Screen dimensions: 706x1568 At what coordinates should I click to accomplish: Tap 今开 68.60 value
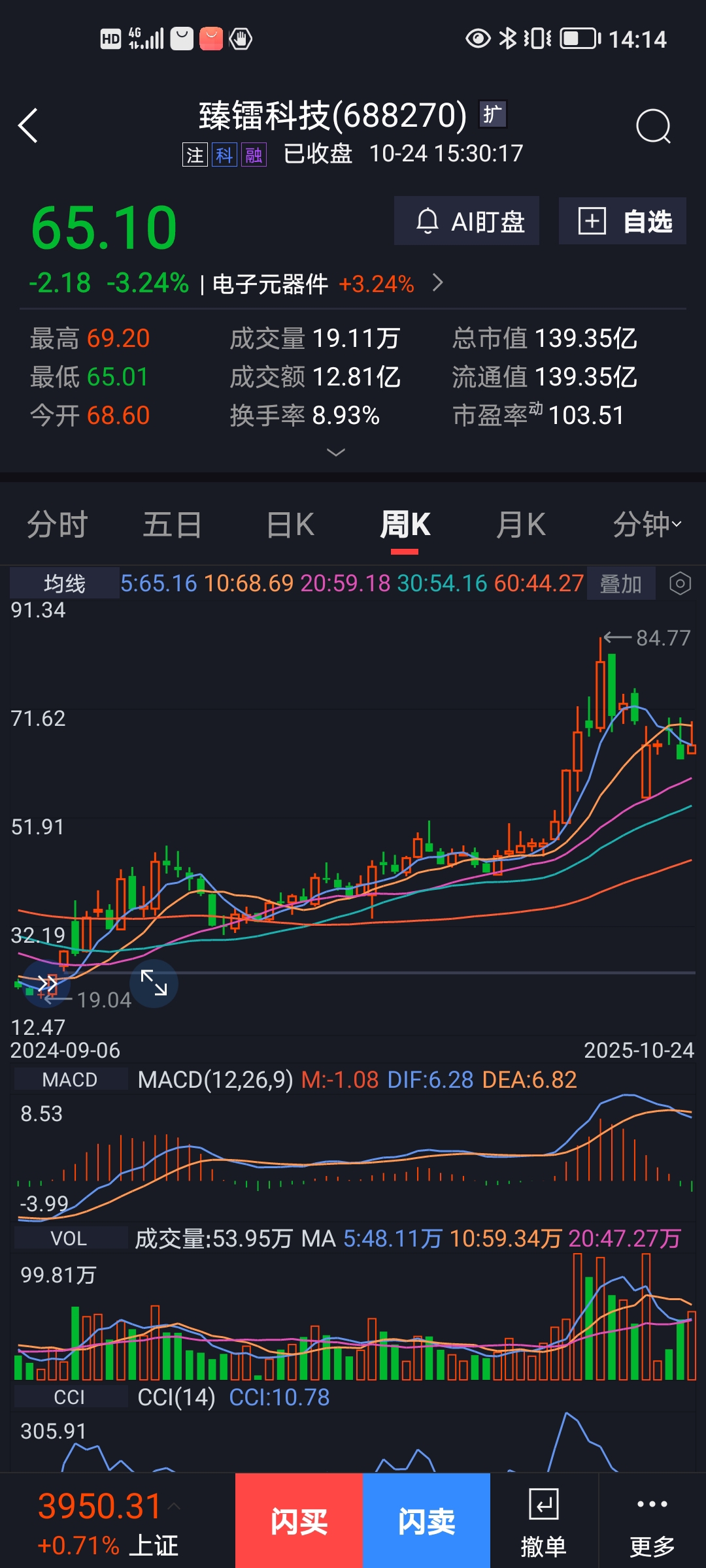click(x=118, y=416)
